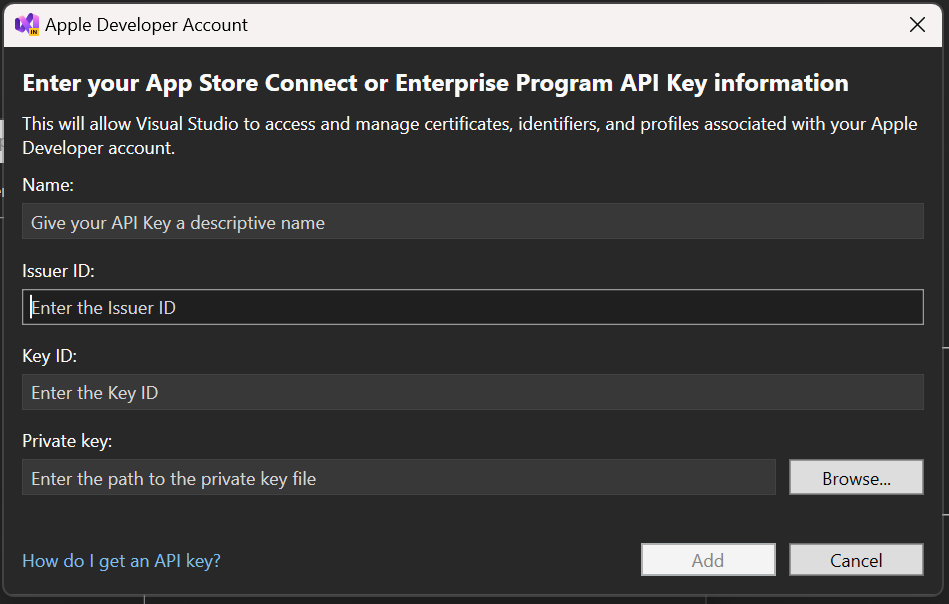Click the 'Private key:' label
The height and width of the screenshot is (604, 949).
(67, 441)
